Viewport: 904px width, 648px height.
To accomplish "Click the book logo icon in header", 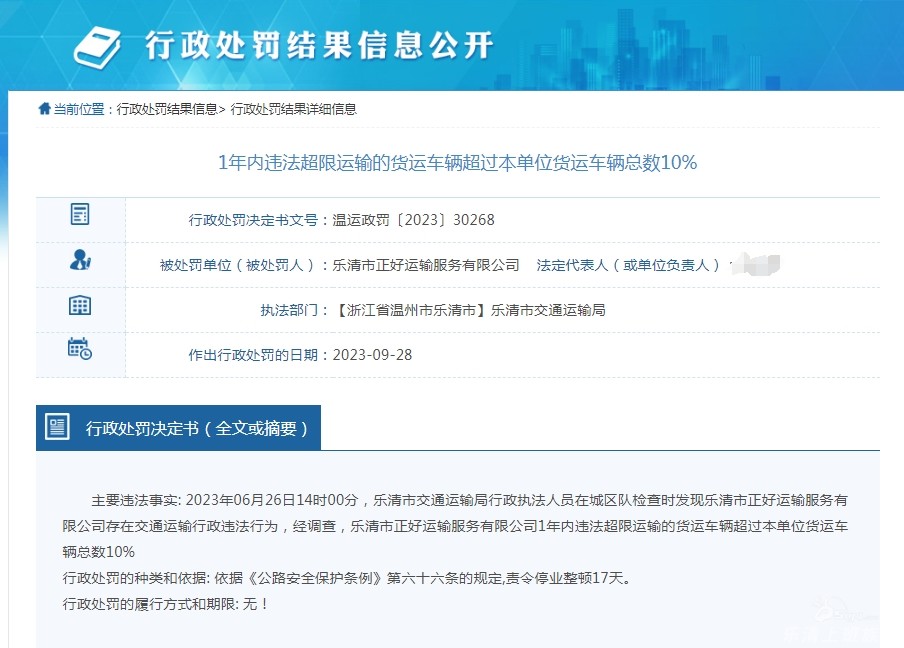I will [97, 48].
